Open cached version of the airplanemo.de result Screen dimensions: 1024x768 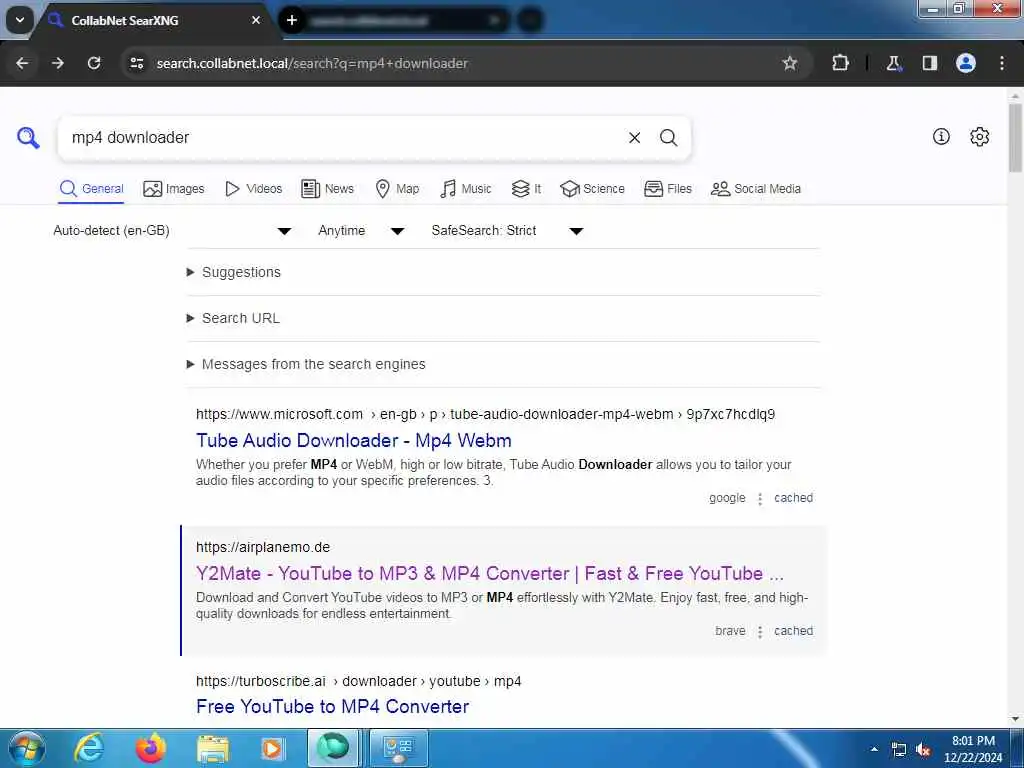793,632
